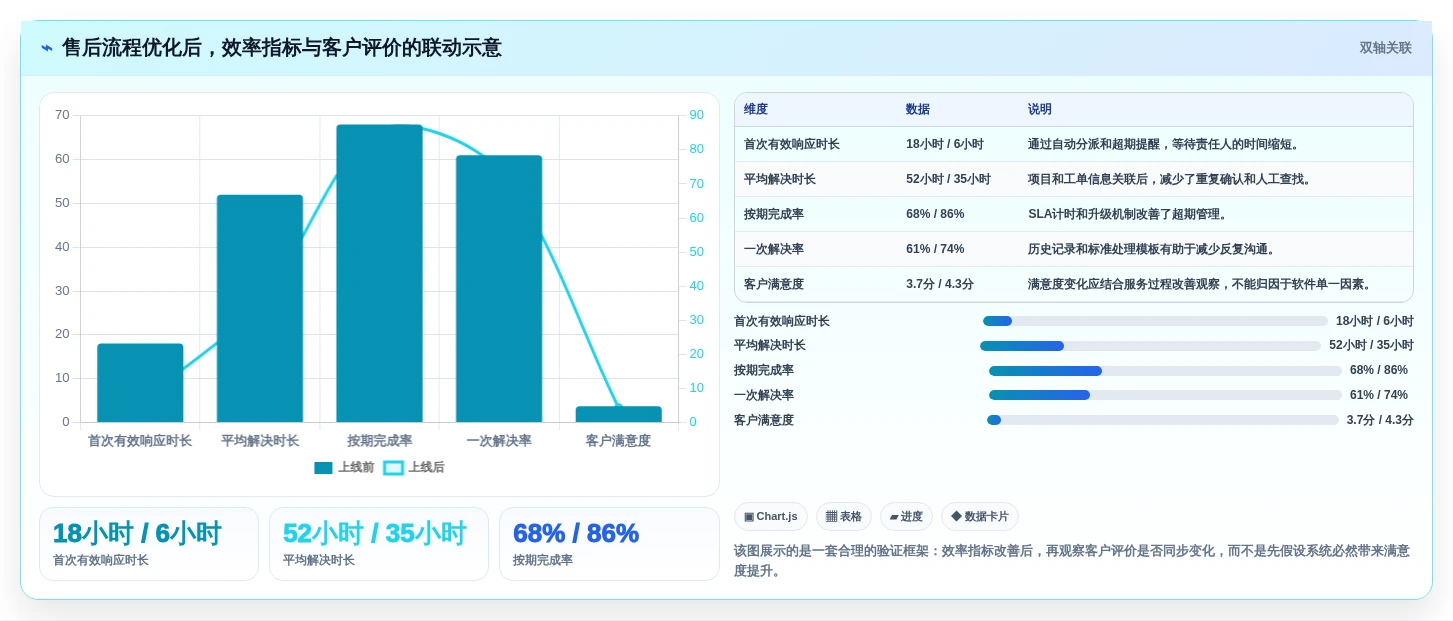Select the 数据卡片 tag

[980, 516]
